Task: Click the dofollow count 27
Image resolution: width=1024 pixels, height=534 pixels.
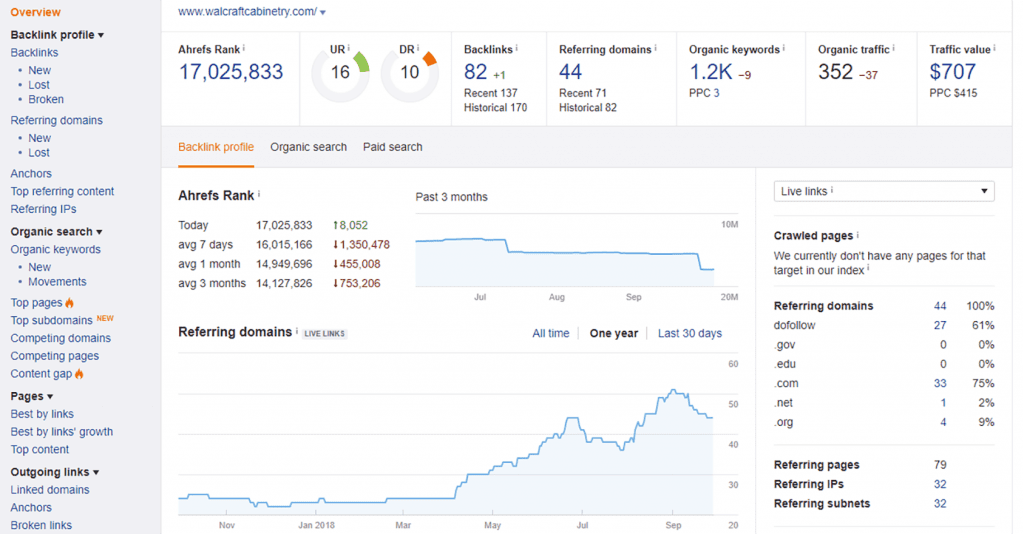Action: click(940, 325)
